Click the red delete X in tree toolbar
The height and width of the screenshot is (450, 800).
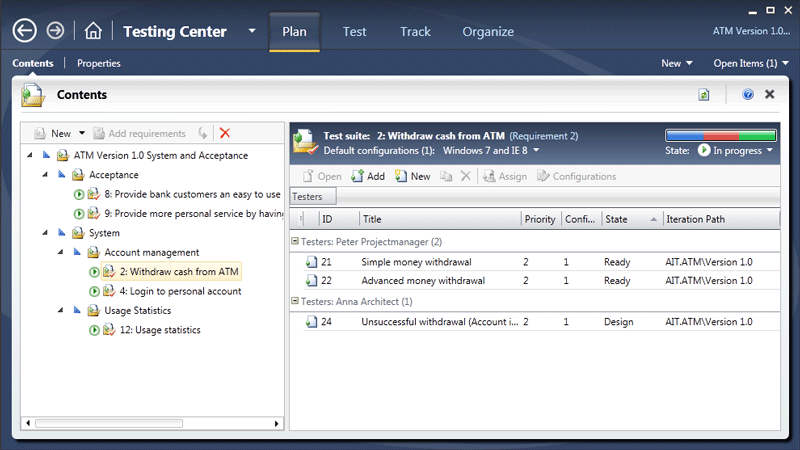(224, 133)
